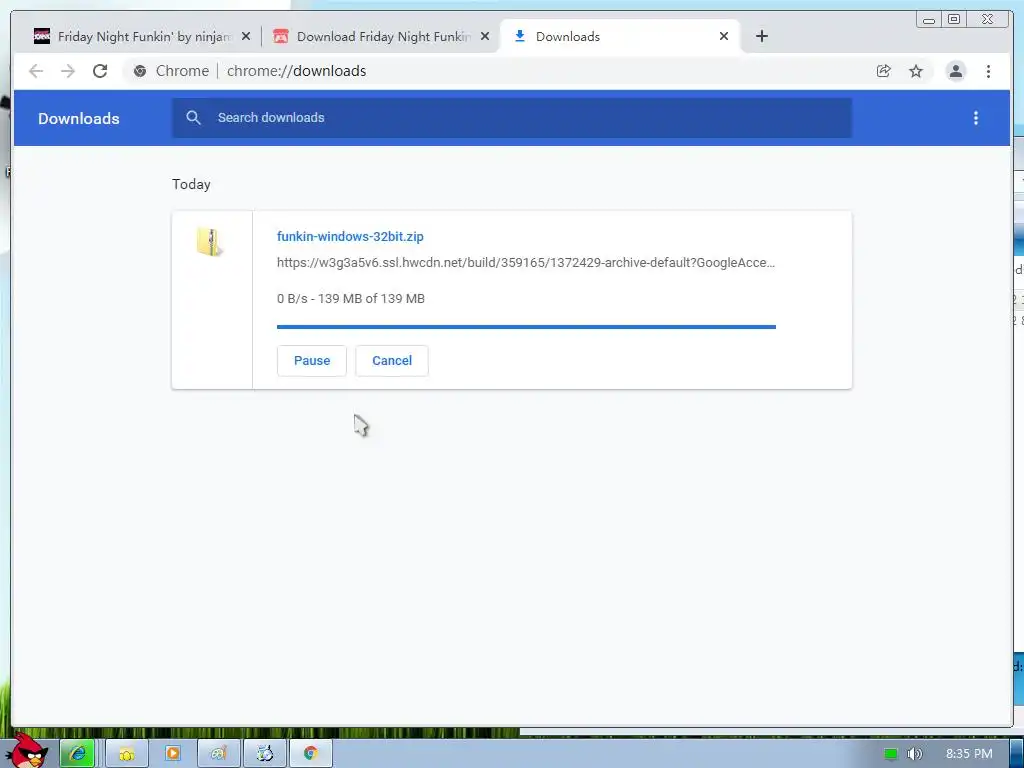Screen dimensions: 1024x768
Task: Open Chrome's three-dot main menu
Action: click(989, 71)
